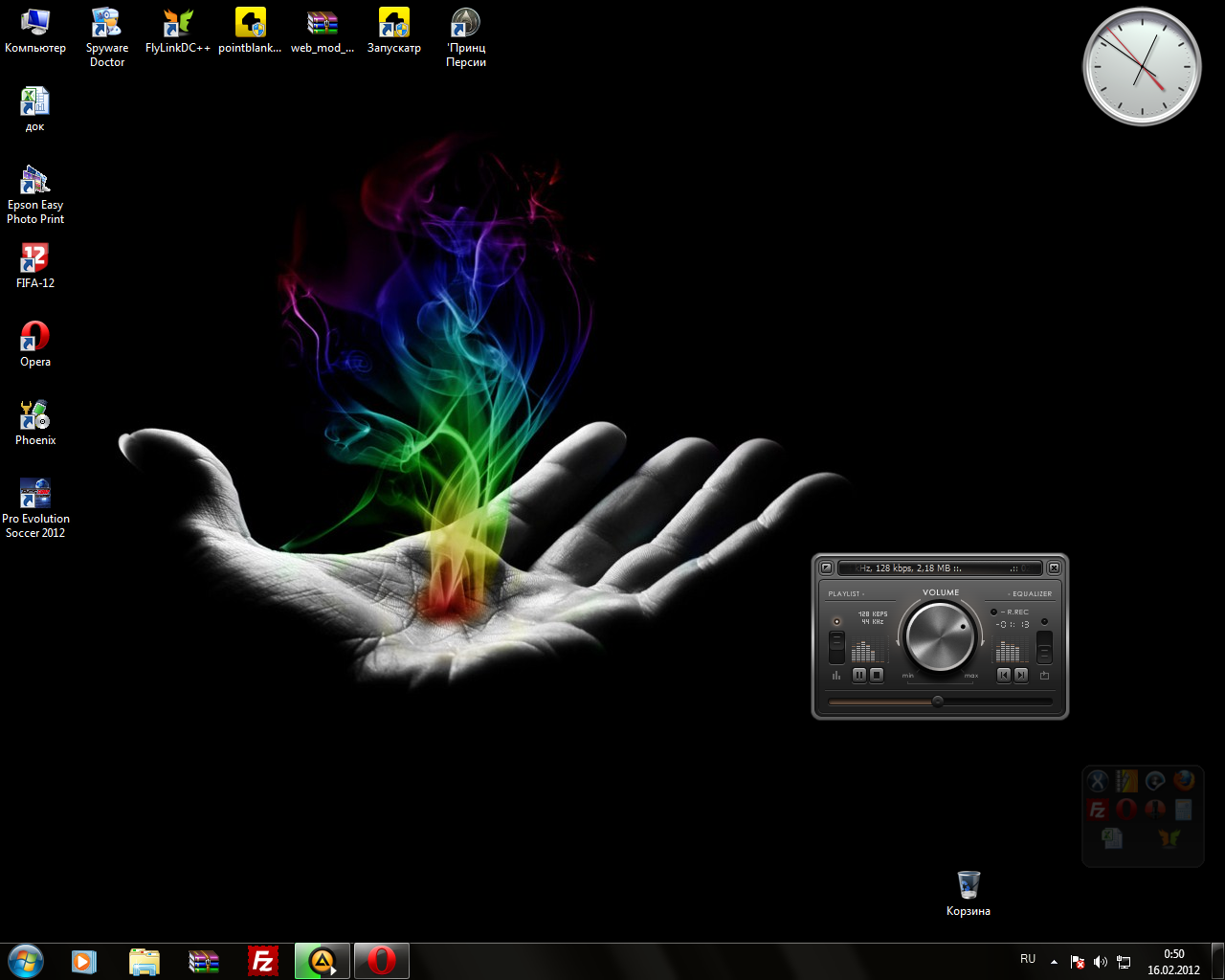Screen dimensions: 1225x980
Task: Enable the R.REC radio record indicator
Action: [x=993, y=612]
